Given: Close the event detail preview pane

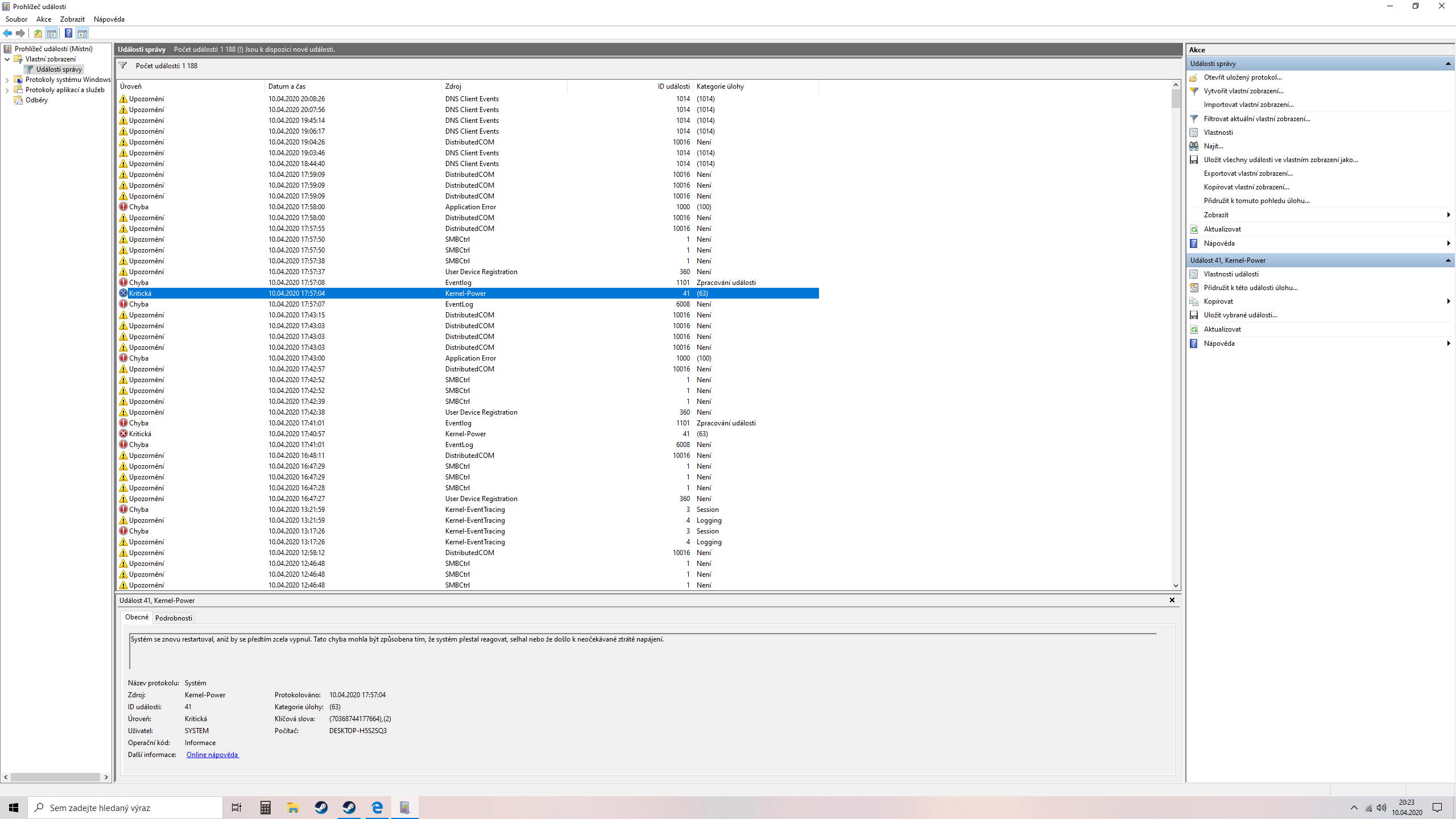Looking at the screenshot, I should point(1172,600).
